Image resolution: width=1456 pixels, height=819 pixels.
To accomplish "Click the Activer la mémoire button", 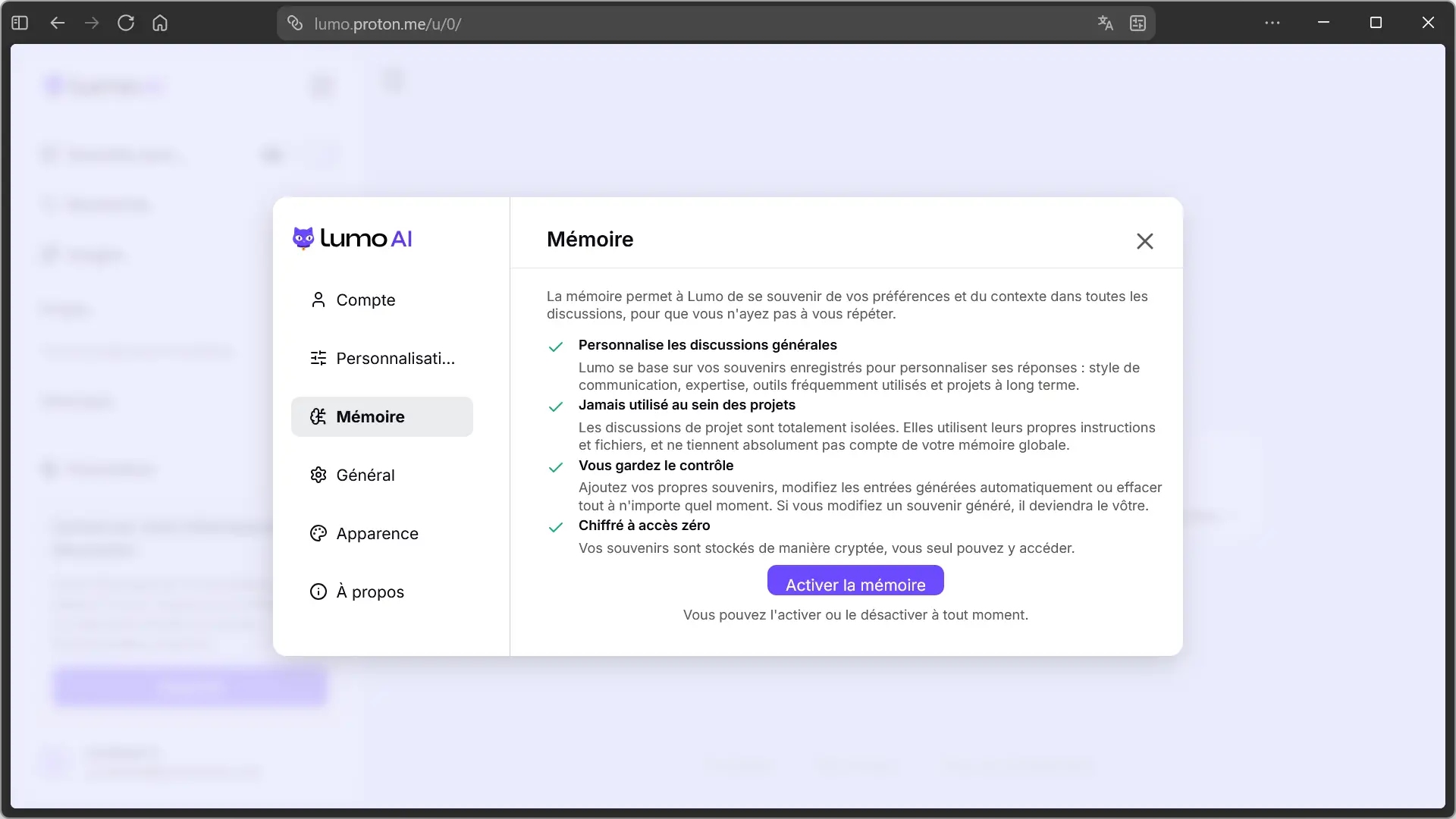I will [x=855, y=581].
